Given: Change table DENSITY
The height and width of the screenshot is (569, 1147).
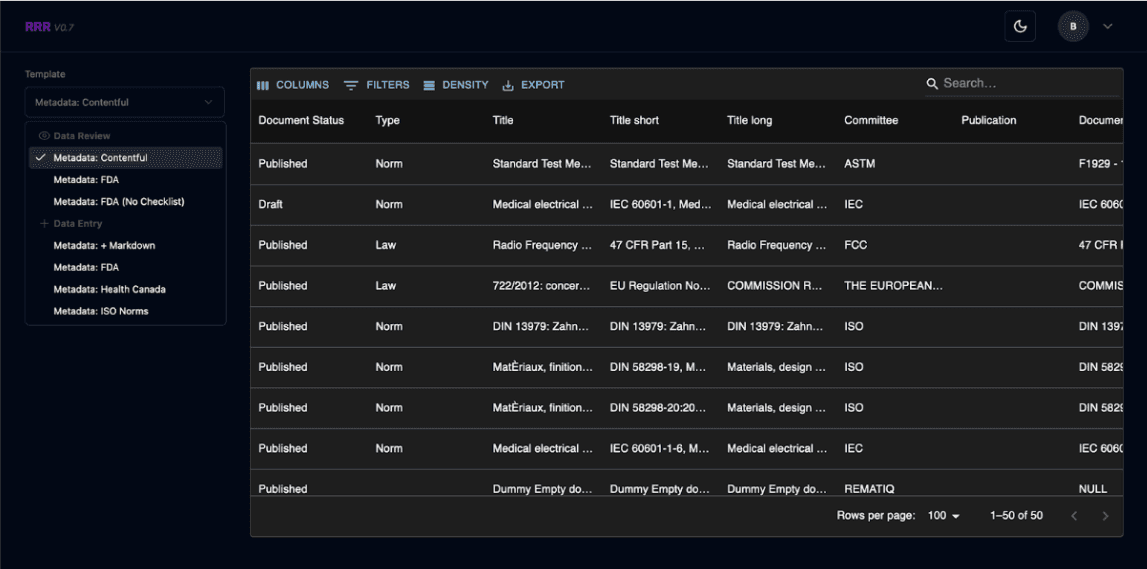Looking at the screenshot, I should coord(455,85).
